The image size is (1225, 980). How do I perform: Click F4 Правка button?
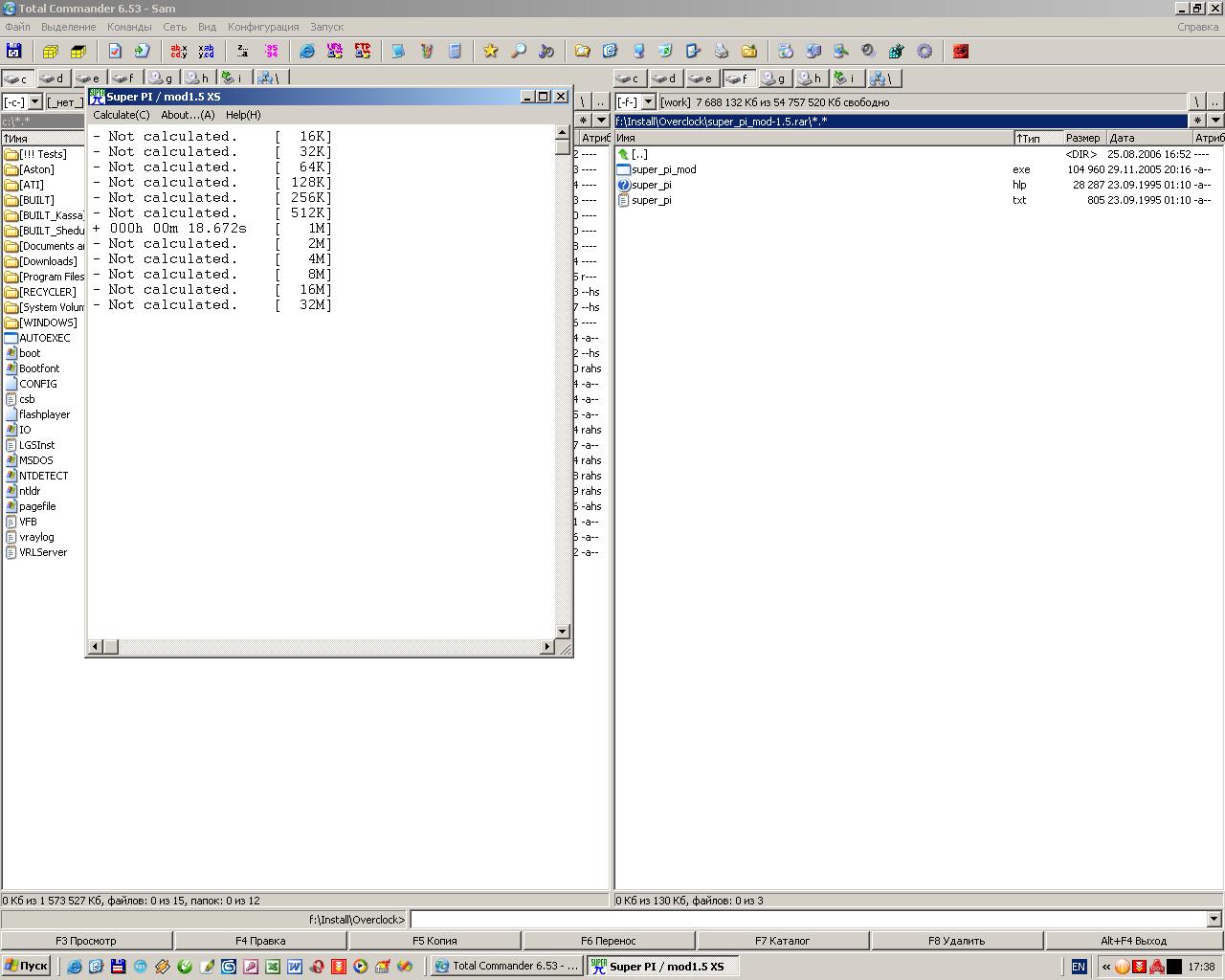tap(260, 941)
